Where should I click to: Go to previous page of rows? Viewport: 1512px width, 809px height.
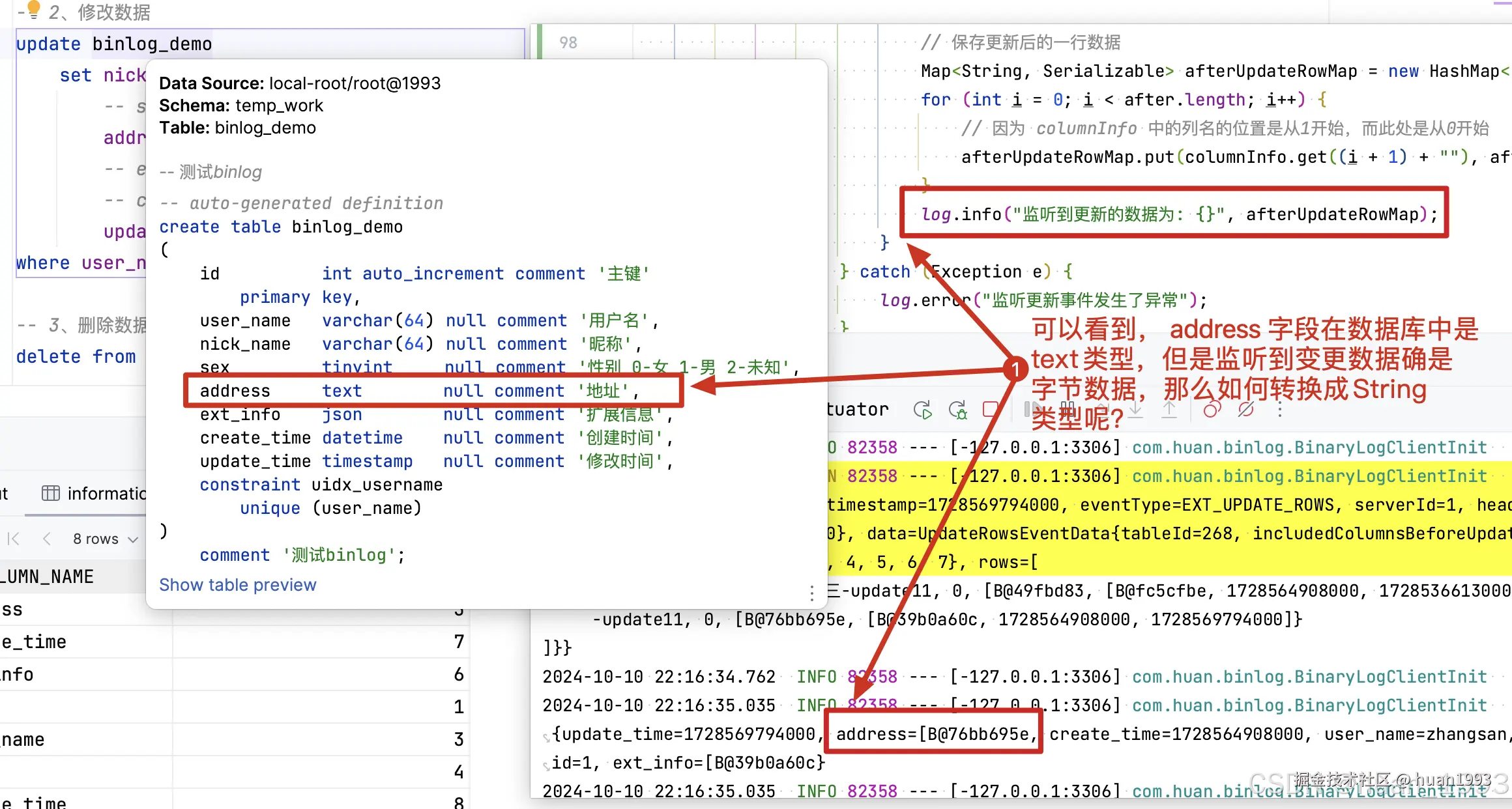[x=47, y=539]
